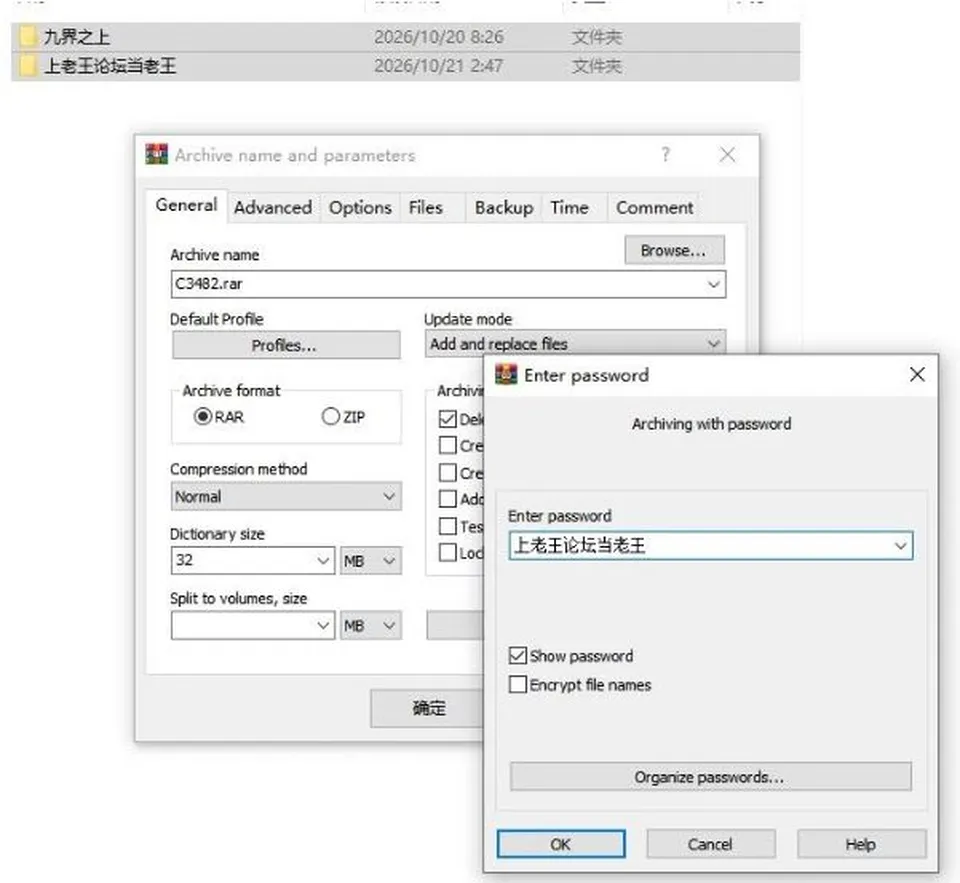960x883 pixels.
Task: Close the Enter password dialog
Action: pyautogui.click(x=917, y=374)
